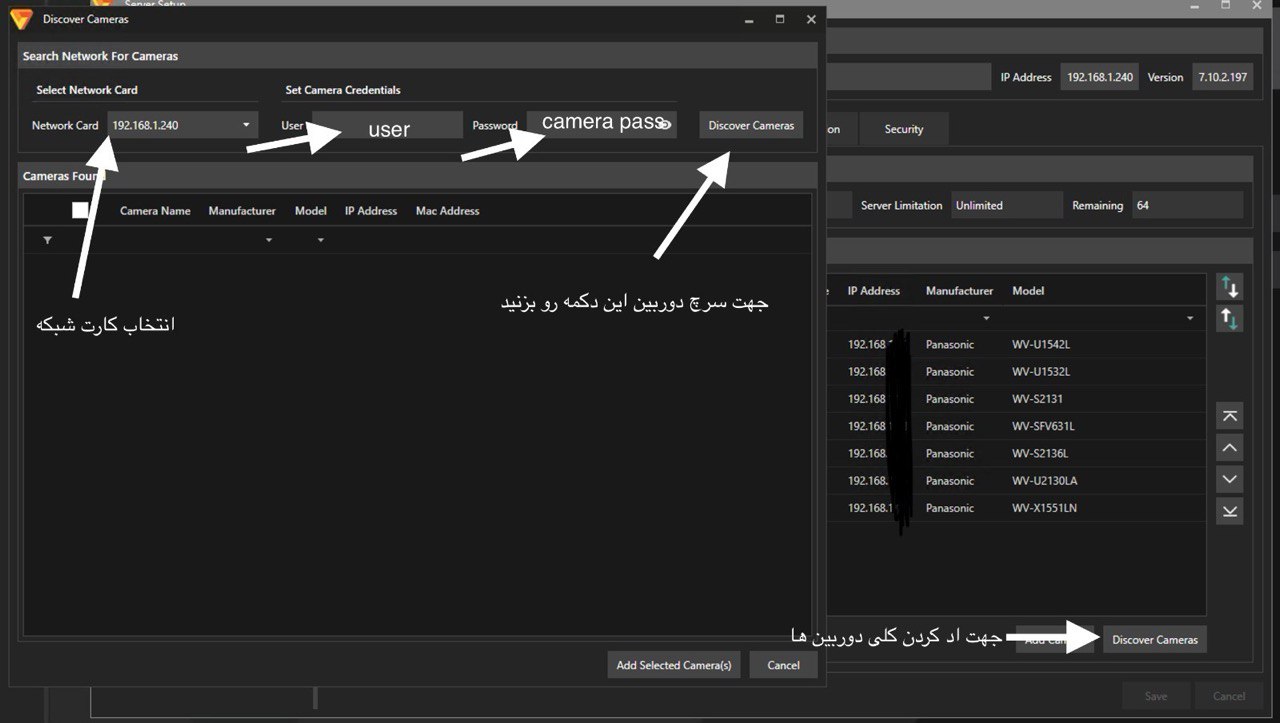Move selected camera to bottom of list
The width and height of the screenshot is (1280, 723).
(x=1230, y=511)
